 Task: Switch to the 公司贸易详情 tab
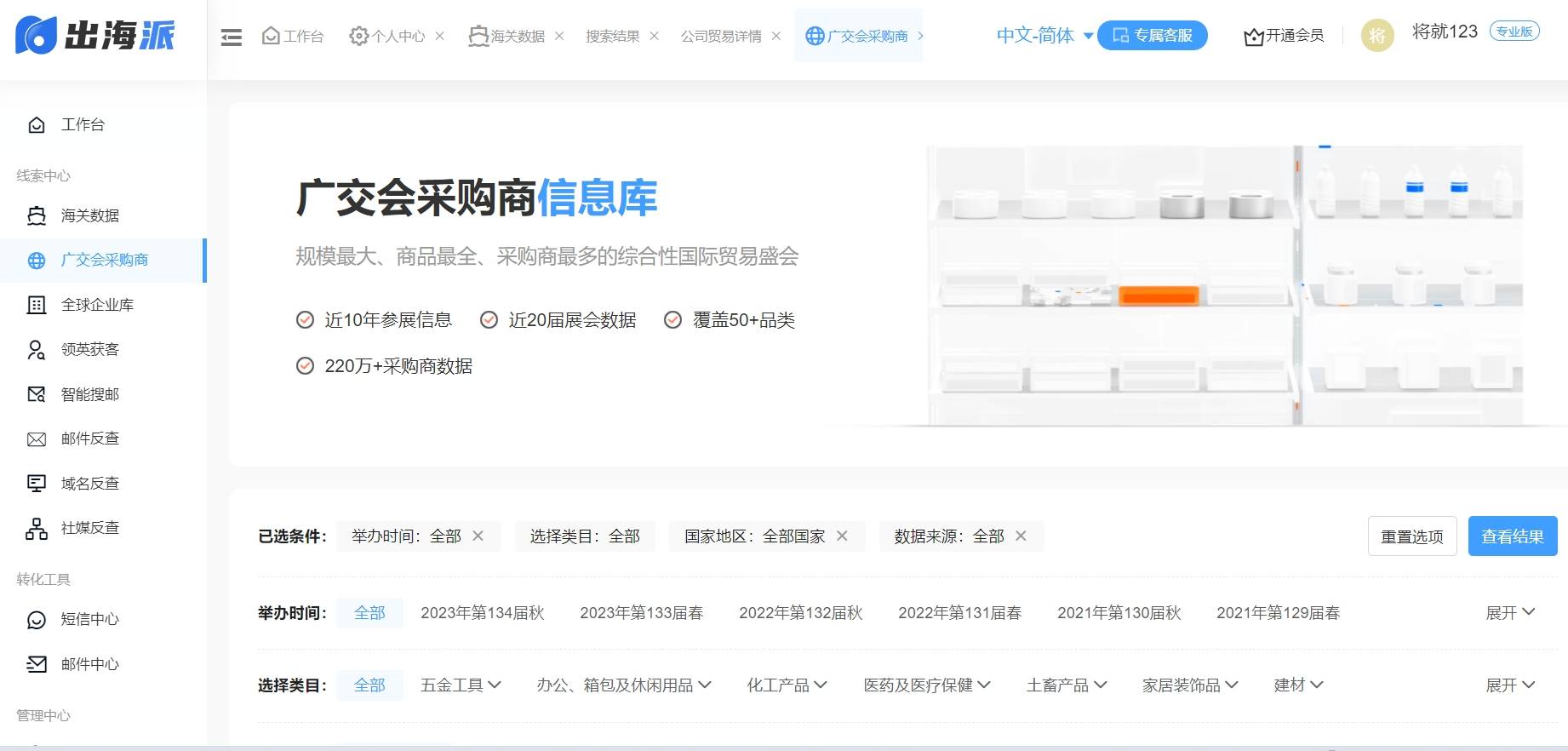point(721,36)
